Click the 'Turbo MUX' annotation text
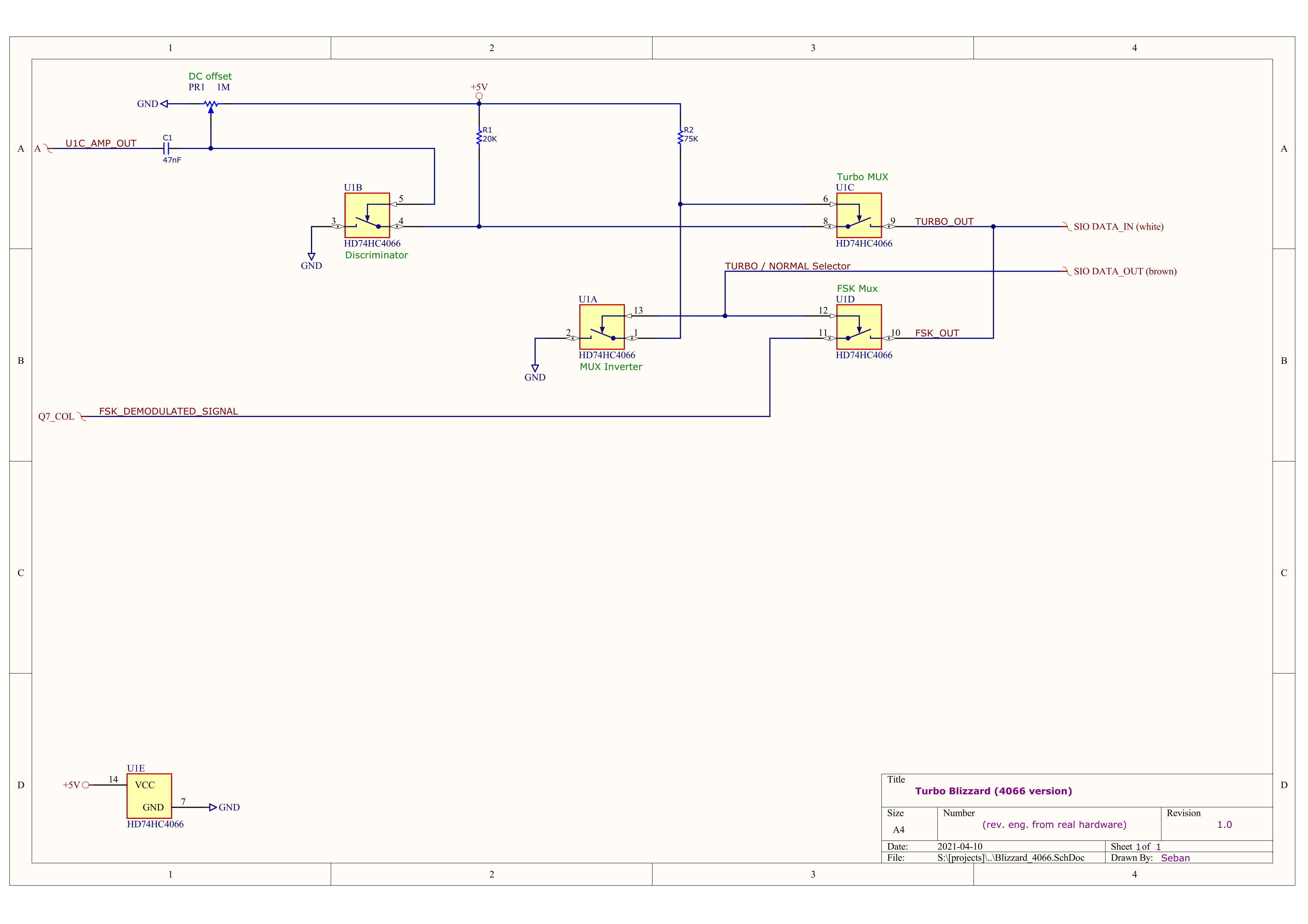 point(862,177)
